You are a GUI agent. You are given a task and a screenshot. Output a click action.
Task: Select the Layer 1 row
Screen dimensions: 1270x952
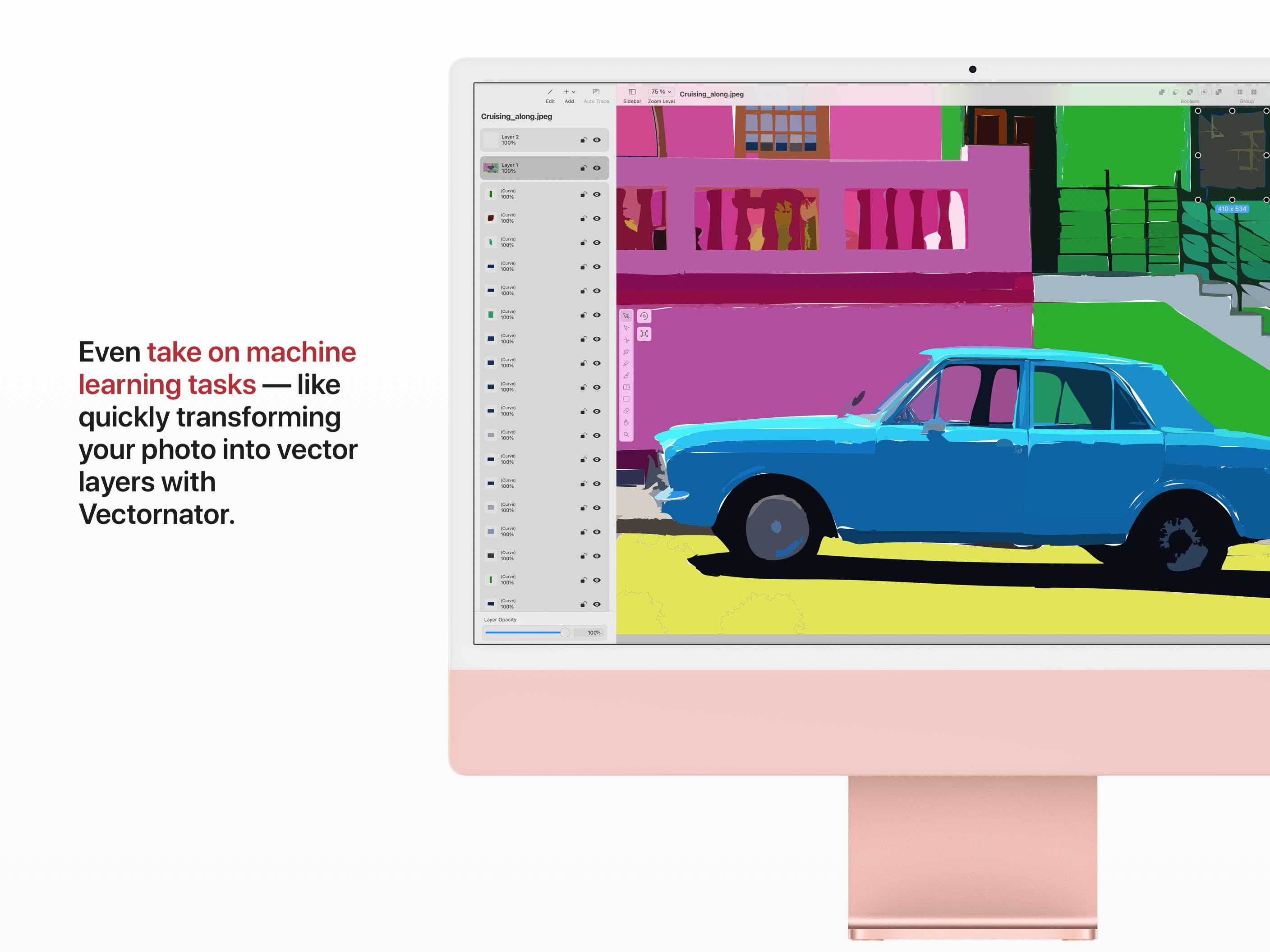[x=544, y=168]
